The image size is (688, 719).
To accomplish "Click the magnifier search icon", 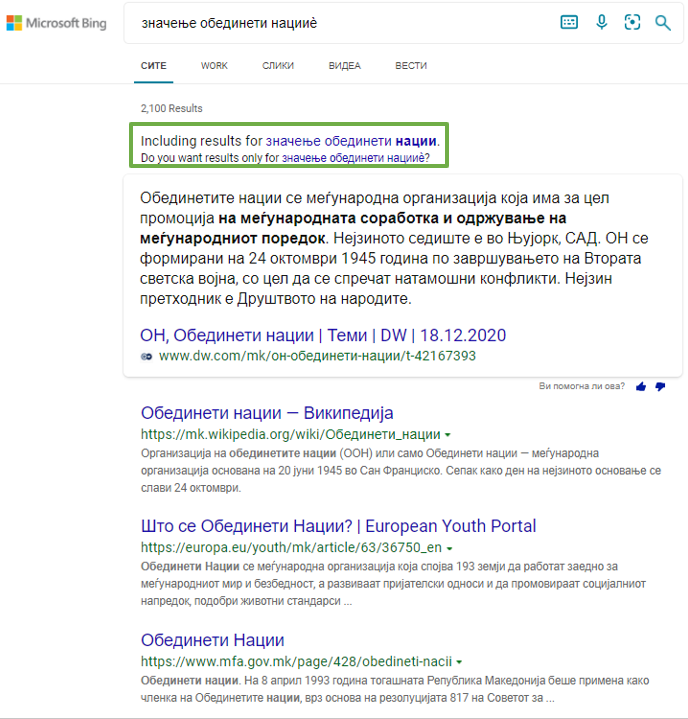I will coord(663,22).
